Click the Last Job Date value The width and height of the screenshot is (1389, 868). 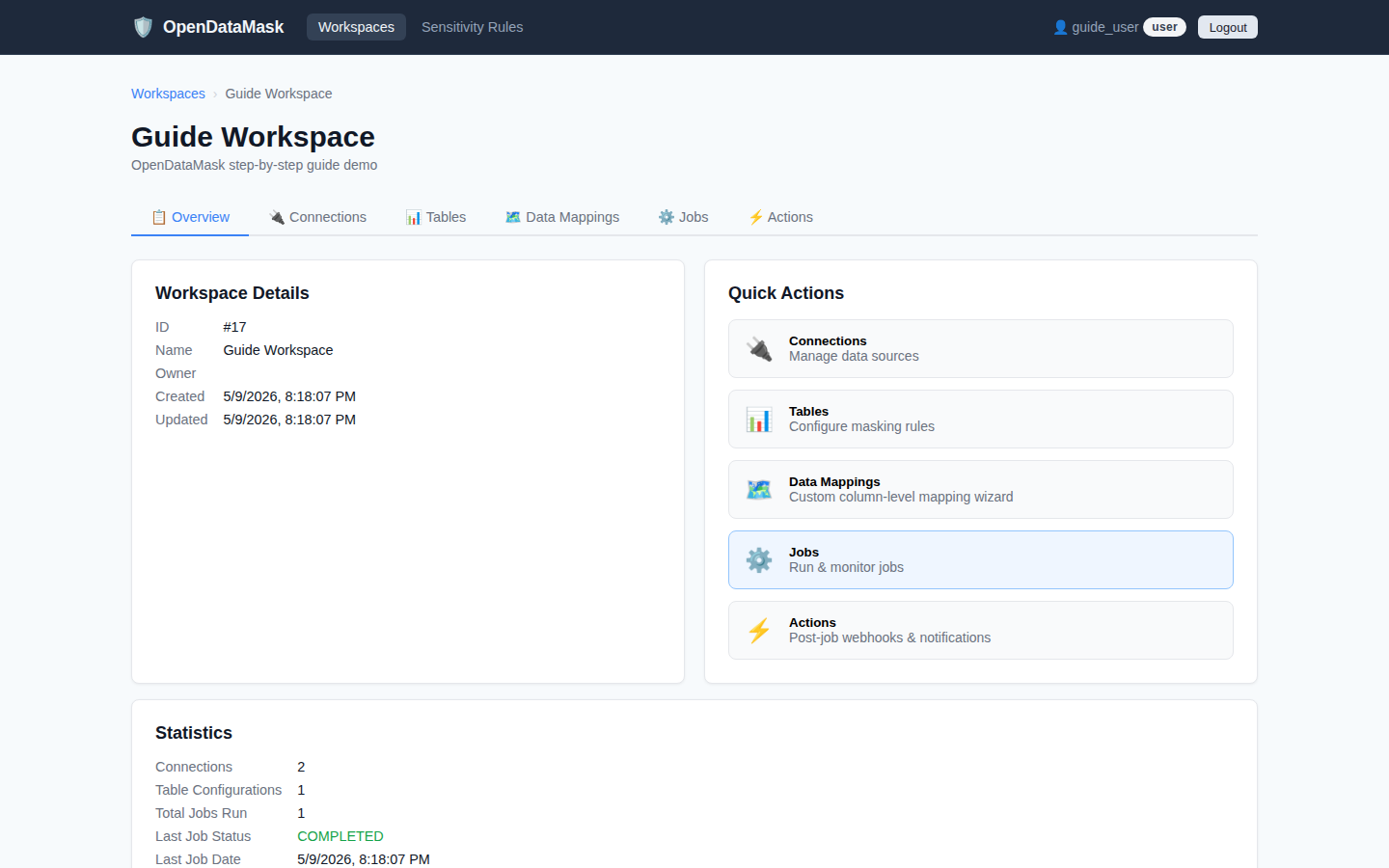pos(364,859)
